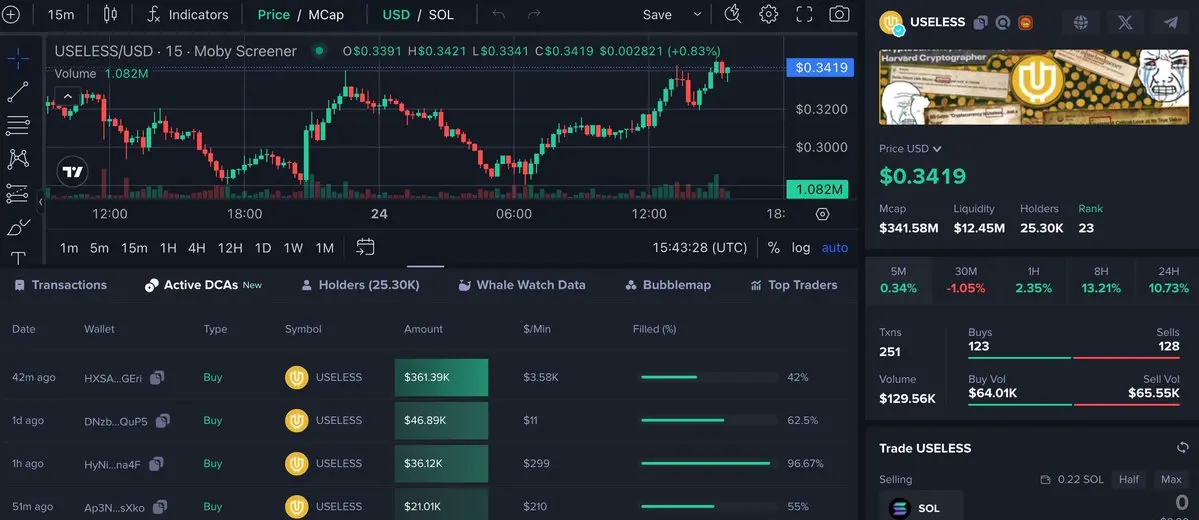The width and height of the screenshot is (1199, 520).
Task: Refresh the Trade USELESS panel
Action: click(1183, 447)
